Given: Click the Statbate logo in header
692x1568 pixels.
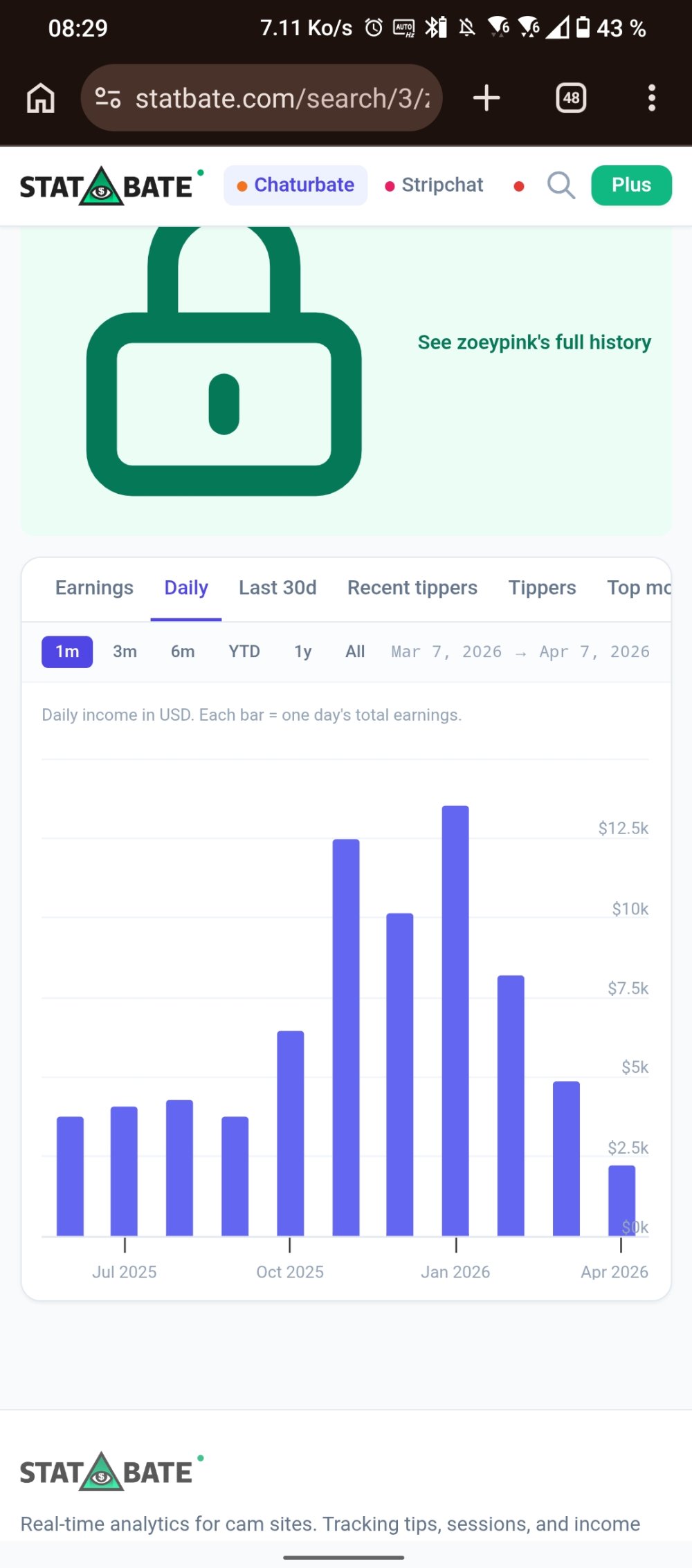Looking at the screenshot, I should (107, 187).
